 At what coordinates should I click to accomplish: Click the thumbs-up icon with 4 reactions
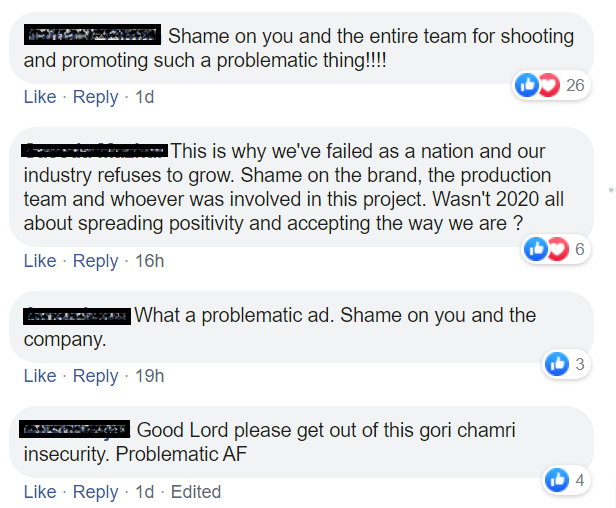(x=557, y=480)
